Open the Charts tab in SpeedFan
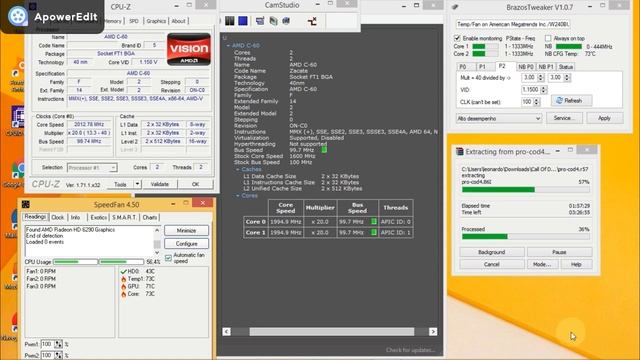This screenshot has height=360, width=640. [x=150, y=218]
